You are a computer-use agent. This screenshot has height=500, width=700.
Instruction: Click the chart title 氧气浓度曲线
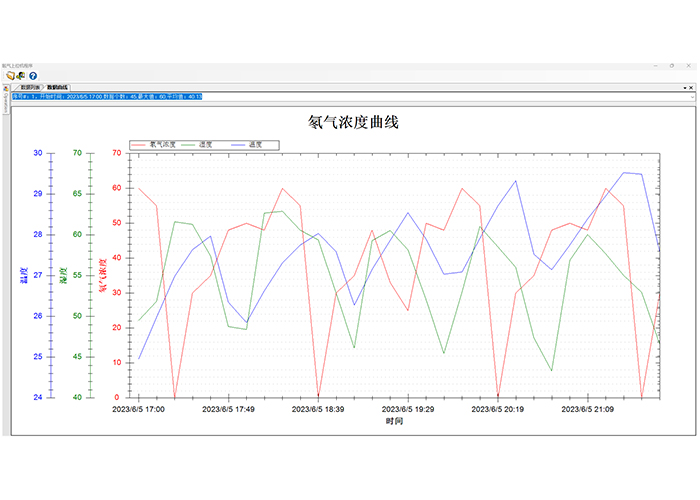click(354, 123)
